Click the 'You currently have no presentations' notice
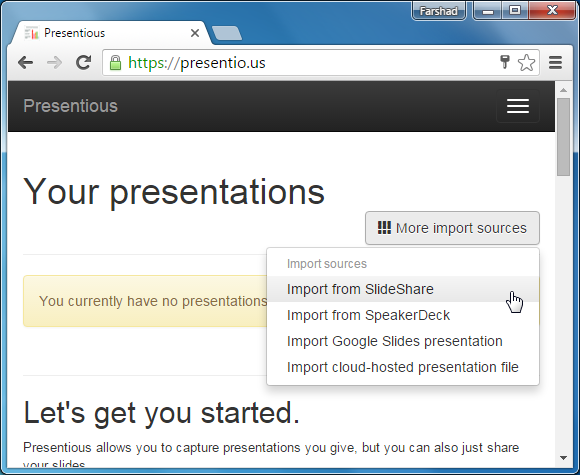Screen dimensions: 580x475 click(145, 301)
